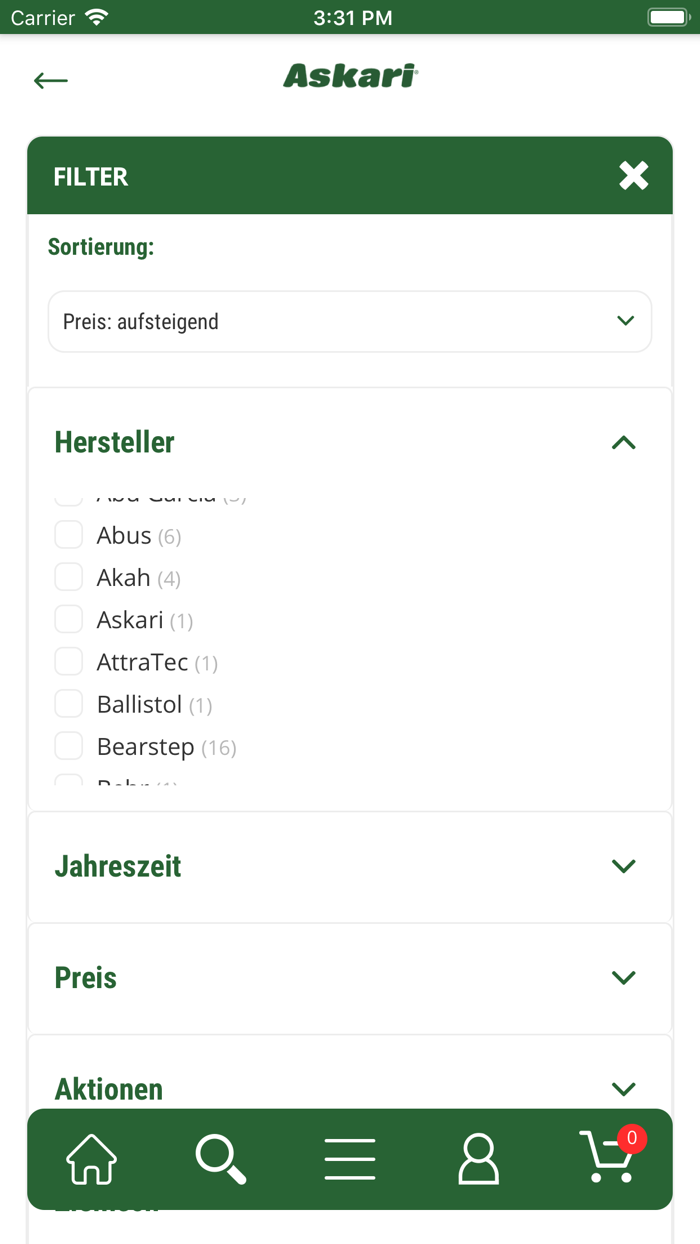
Task: Go back using the arrow icon
Action: (50, 80)
